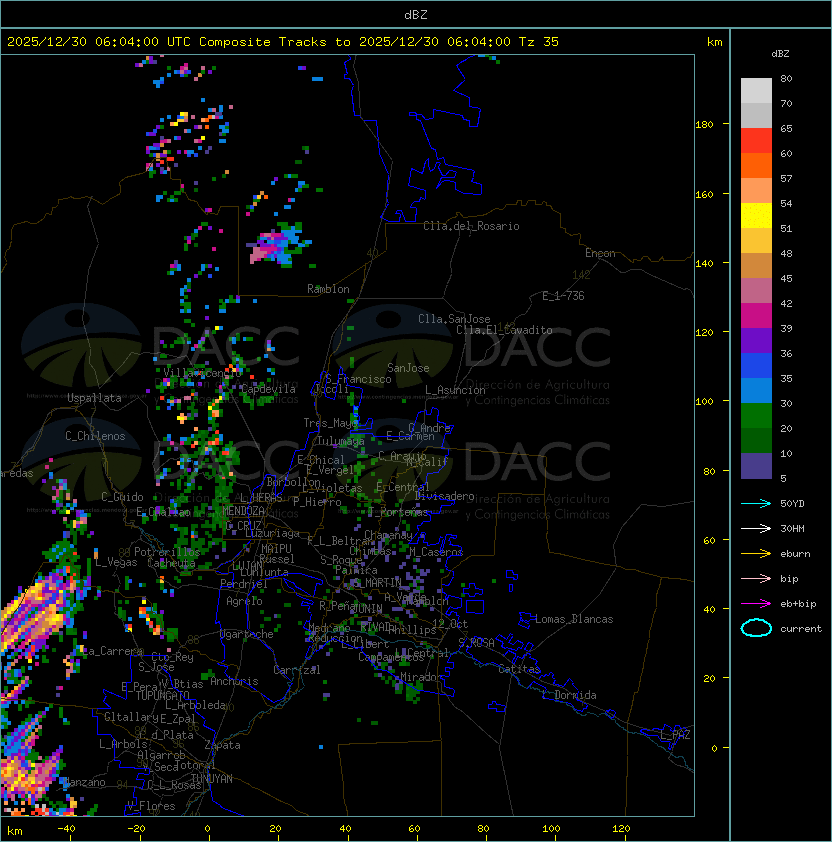The image size is (832, 842).
Task: Click the 'L_Dormida' map label
Action: (569, 695)
